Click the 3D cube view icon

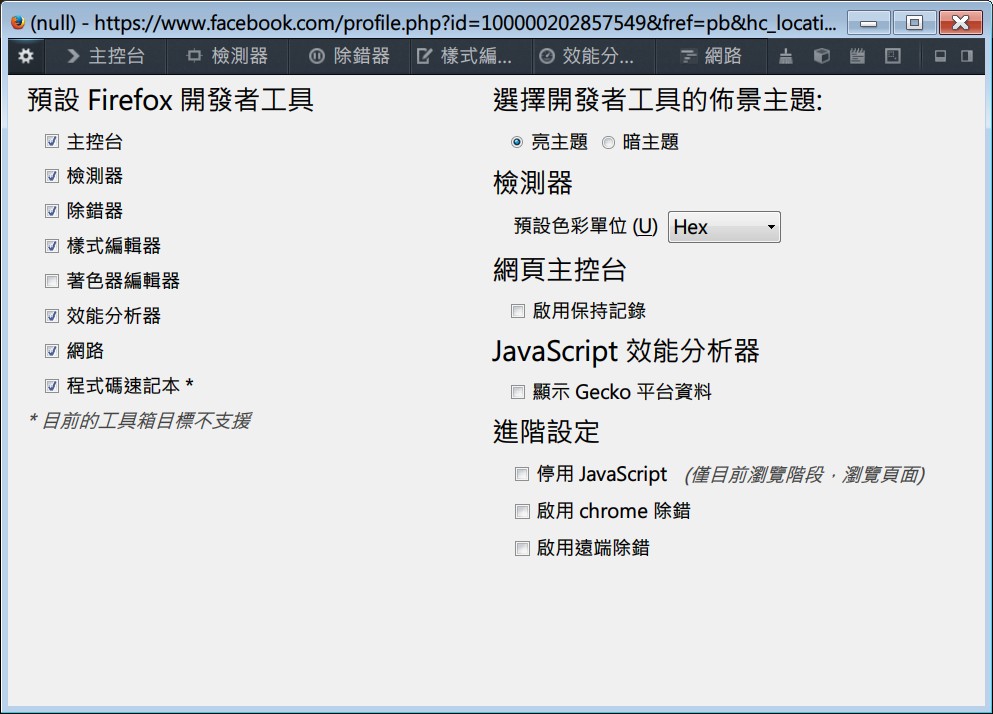[x=821, y=56]
